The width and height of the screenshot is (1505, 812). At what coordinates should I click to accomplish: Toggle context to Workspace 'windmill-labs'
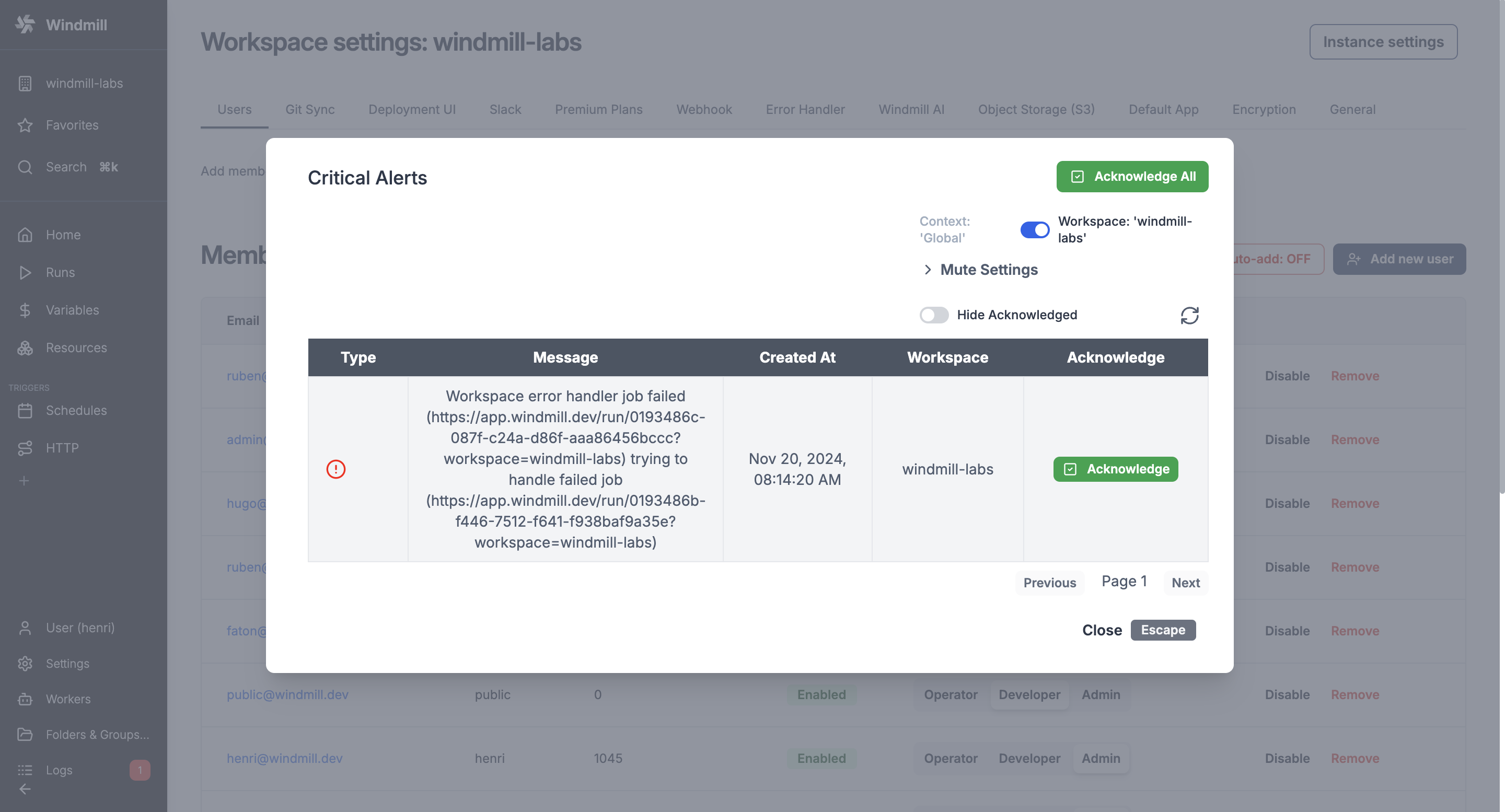pos(1035,229)
